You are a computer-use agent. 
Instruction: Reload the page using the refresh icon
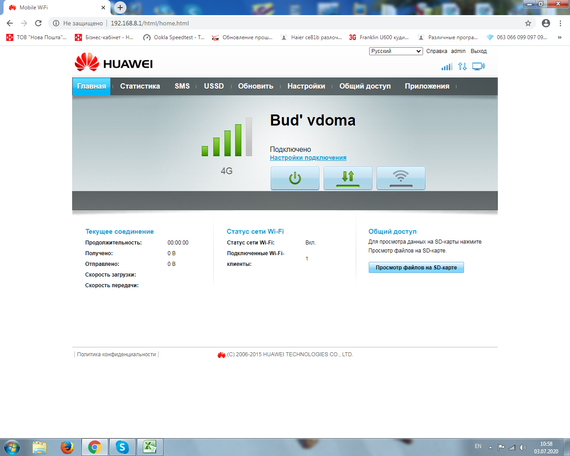click(38, 23)
